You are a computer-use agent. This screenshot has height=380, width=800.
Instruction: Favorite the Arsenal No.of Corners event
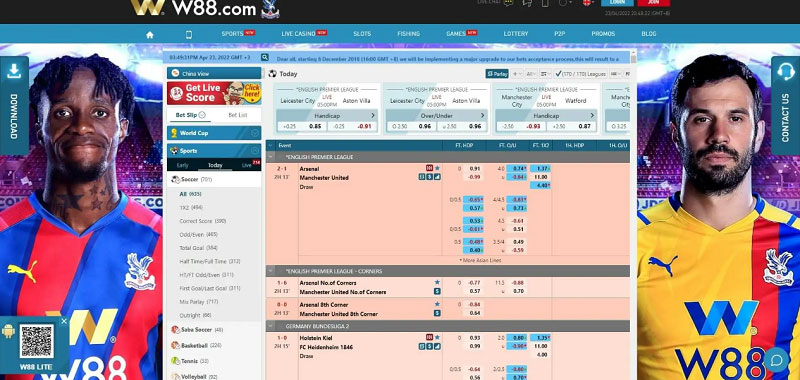pyautogui.click(x=437, y=282)
